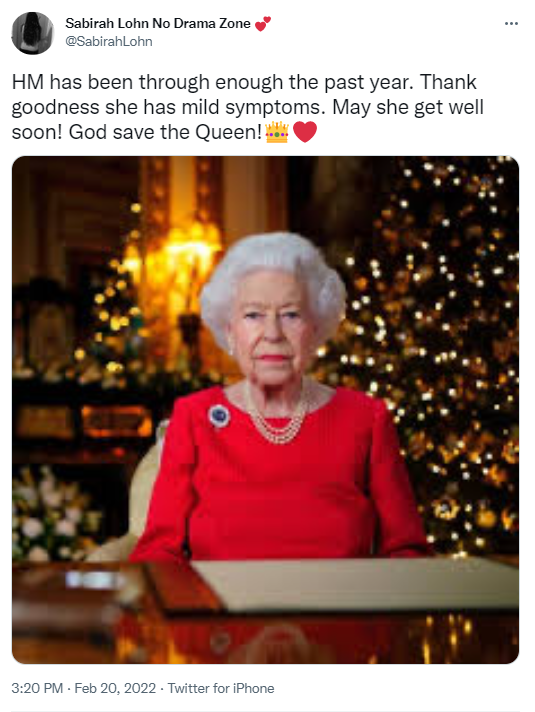The image size is (535, 712).
Task: Click the Feb 20, 2022 date link
Action: pos(115,688)
